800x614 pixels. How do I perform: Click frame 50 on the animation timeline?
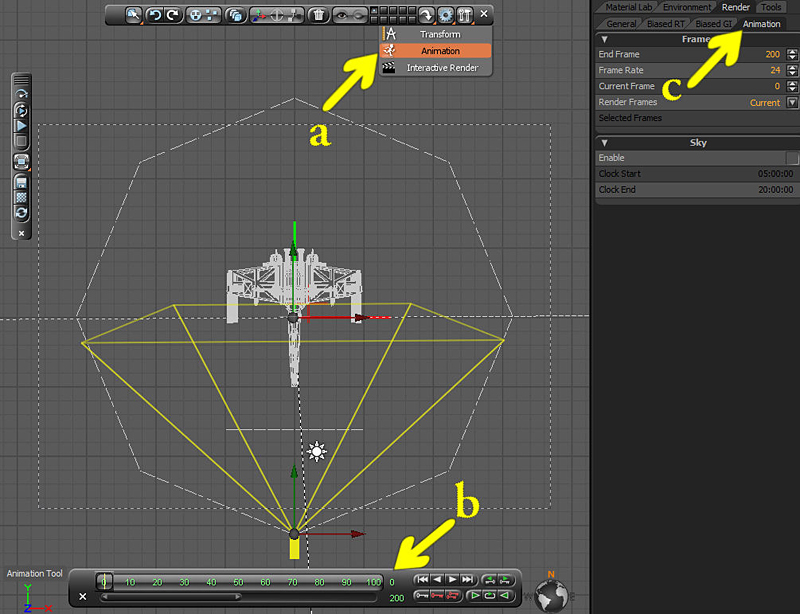coord(239,581)
